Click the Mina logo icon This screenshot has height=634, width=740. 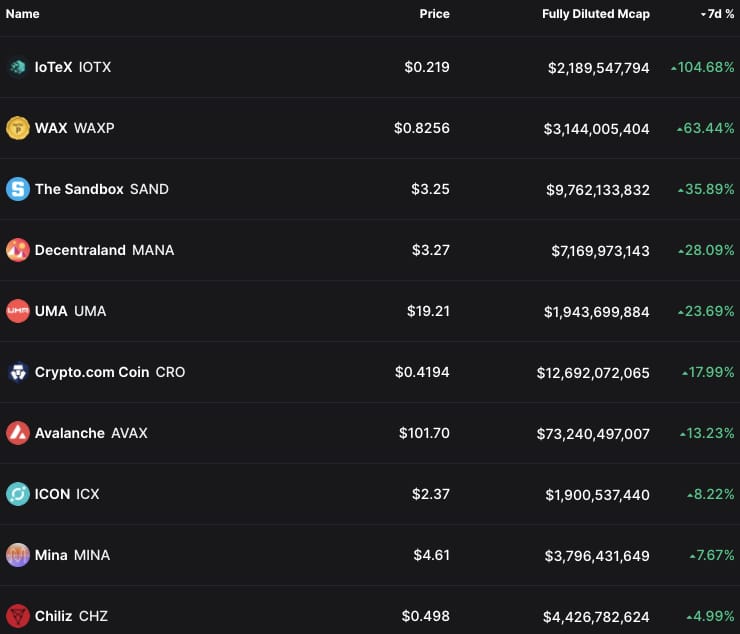(17, 555)
